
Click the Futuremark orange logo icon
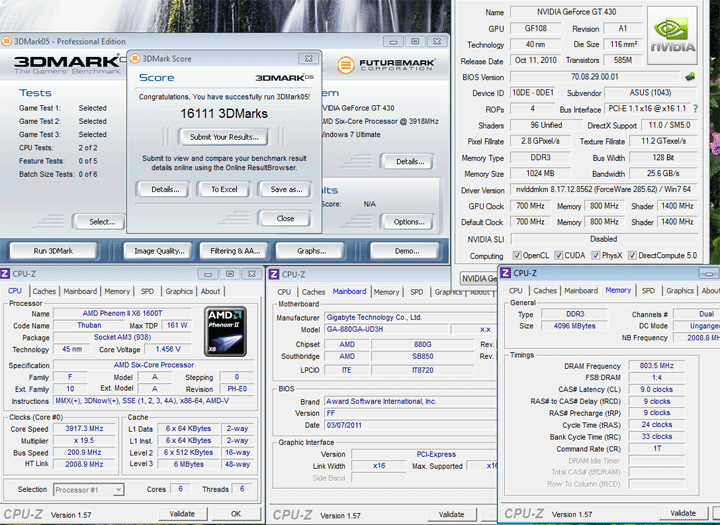pos(346,65)
